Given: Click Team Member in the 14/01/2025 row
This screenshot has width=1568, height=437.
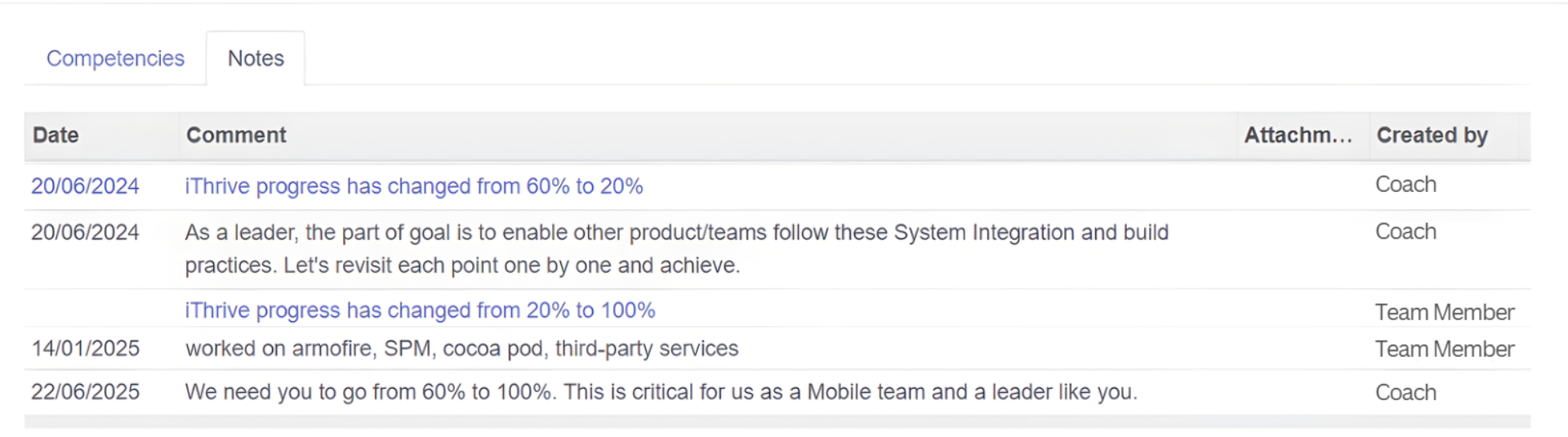Looking at the screenshot, I should coord(1444,350).
